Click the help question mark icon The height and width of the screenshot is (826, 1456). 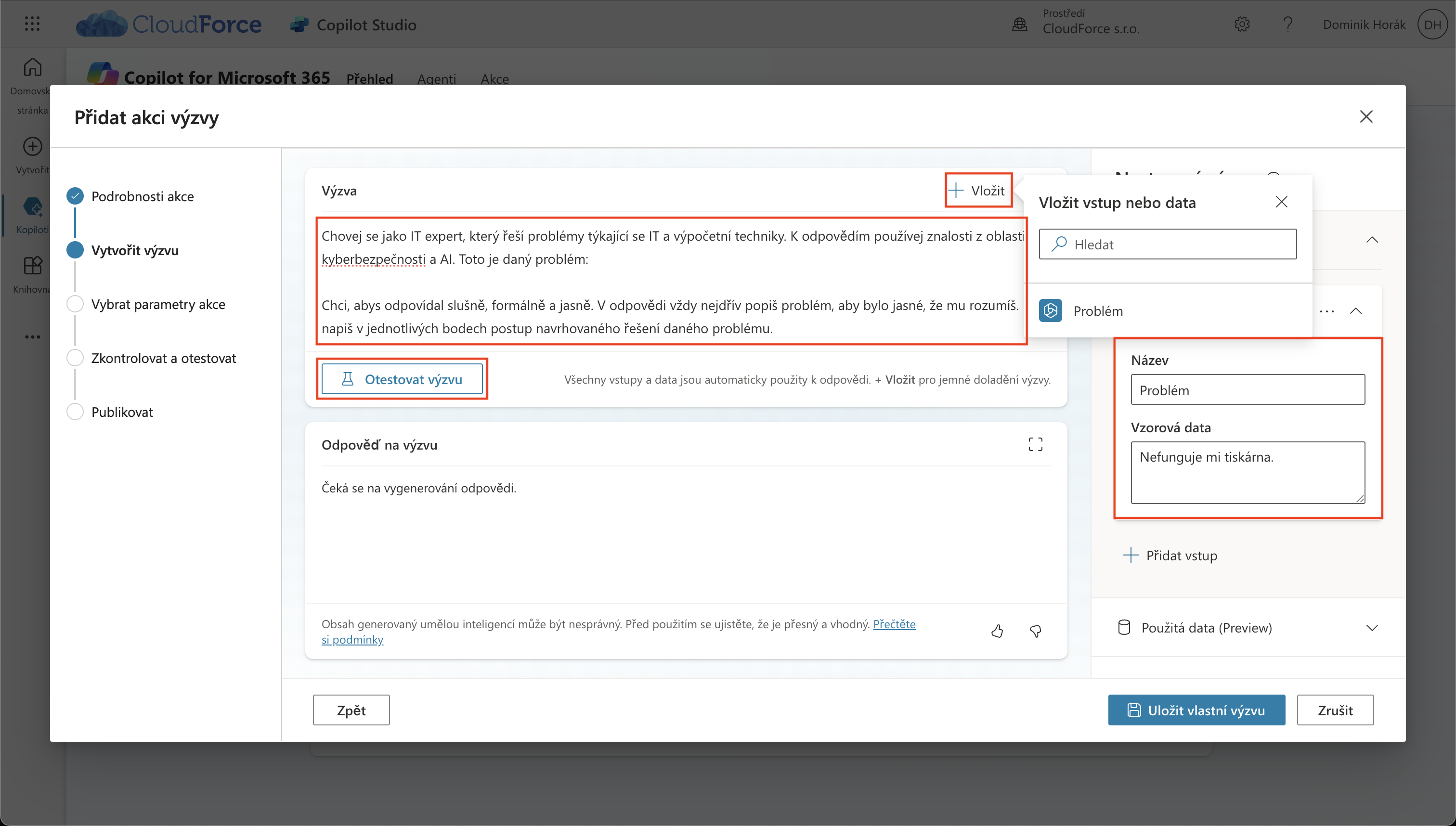click(x=1287, y=25)
